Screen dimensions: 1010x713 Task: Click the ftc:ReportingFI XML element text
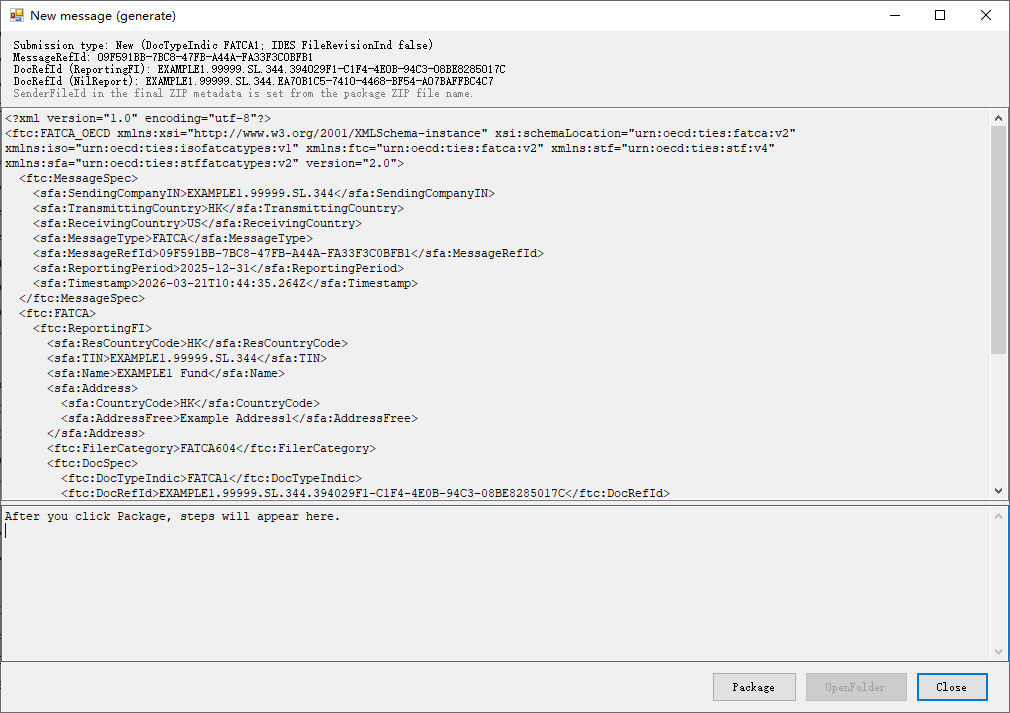tap(90, 327)
